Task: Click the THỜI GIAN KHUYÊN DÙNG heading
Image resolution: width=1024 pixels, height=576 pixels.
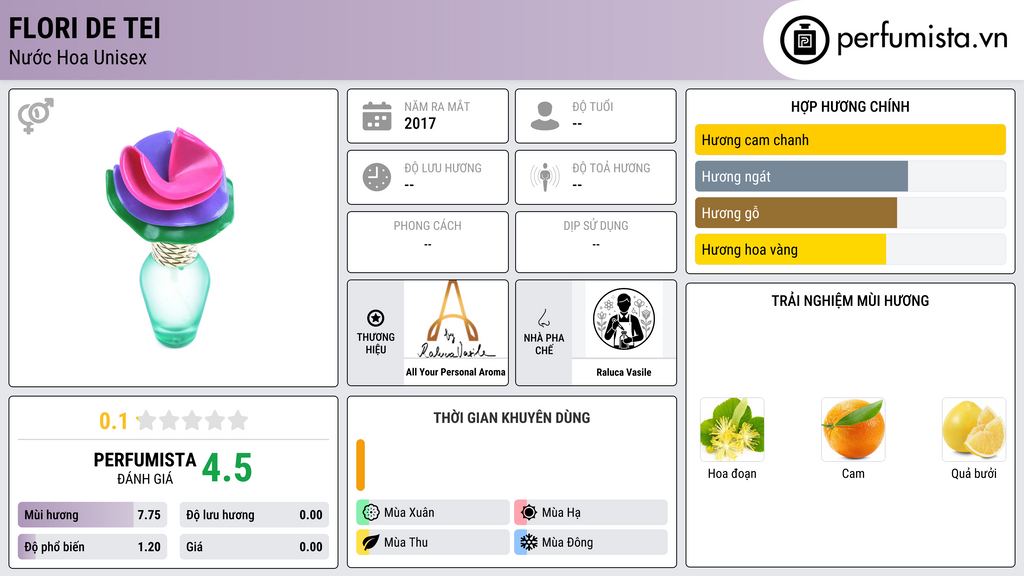Action: (x=512, y=417)
